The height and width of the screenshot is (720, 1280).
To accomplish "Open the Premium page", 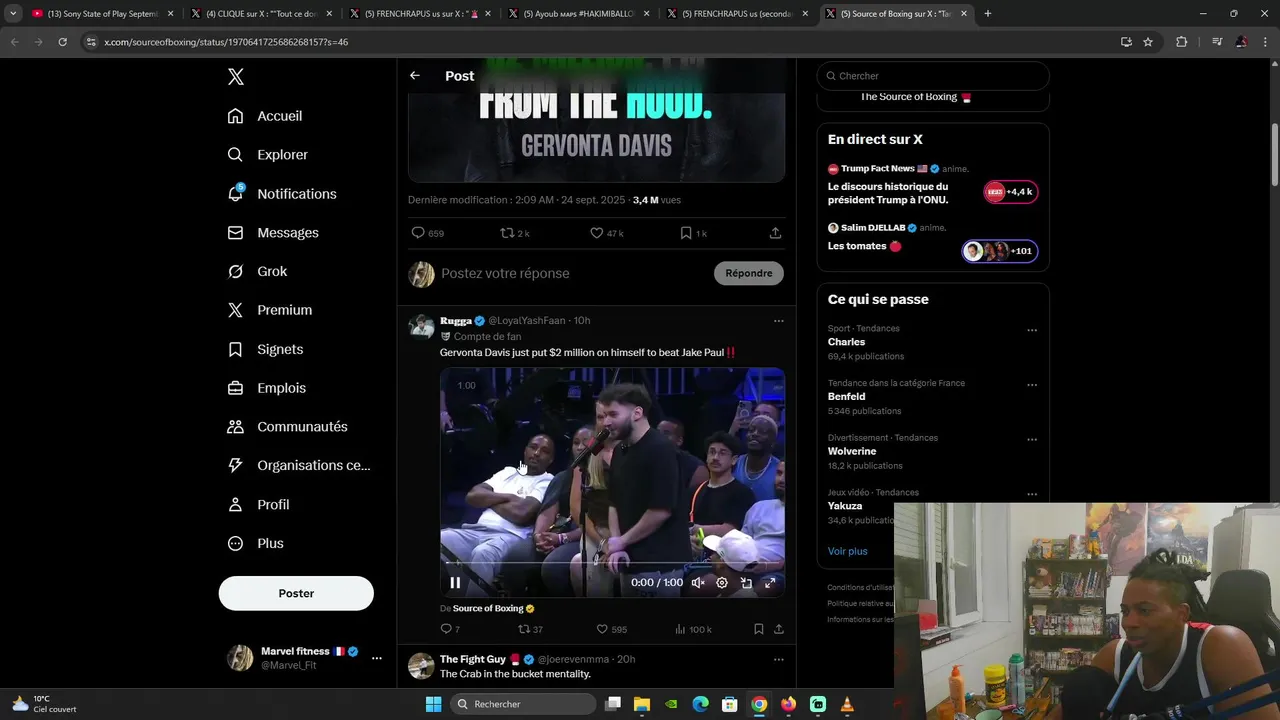I will [x=270, y=310].
